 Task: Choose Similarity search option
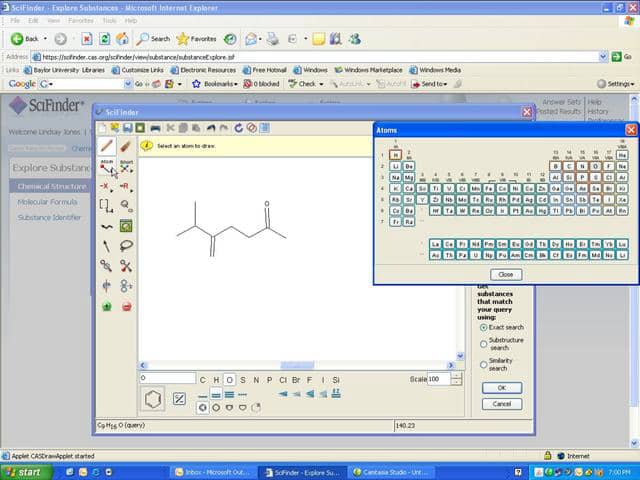[484, 364]
